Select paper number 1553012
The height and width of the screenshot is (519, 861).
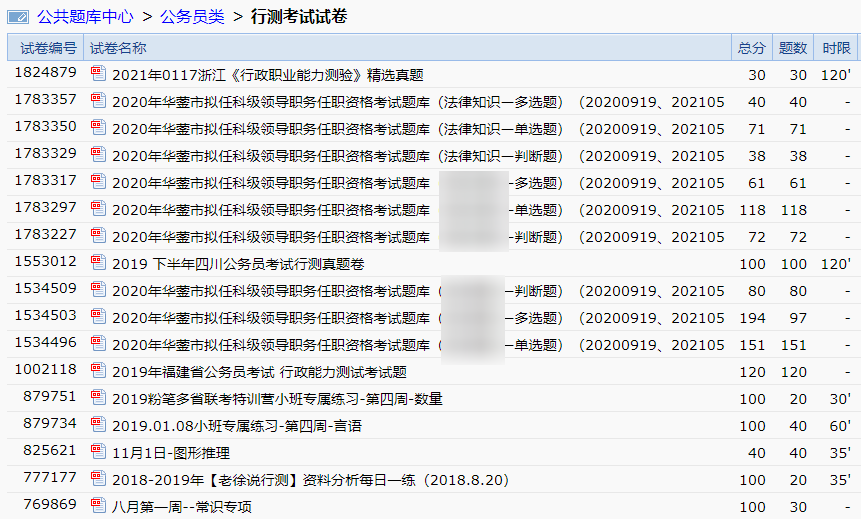[46, 261]
